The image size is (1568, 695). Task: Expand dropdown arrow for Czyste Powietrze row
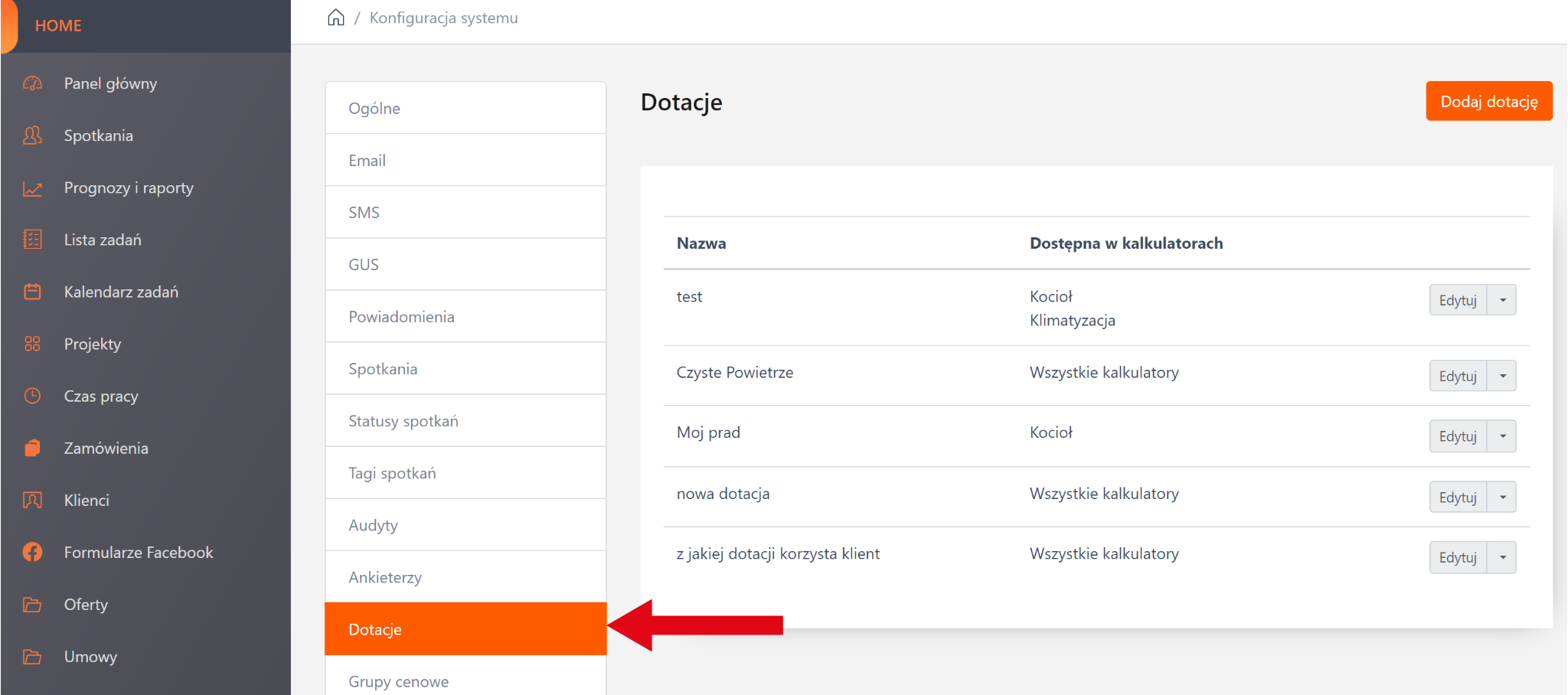(1502, 376)
